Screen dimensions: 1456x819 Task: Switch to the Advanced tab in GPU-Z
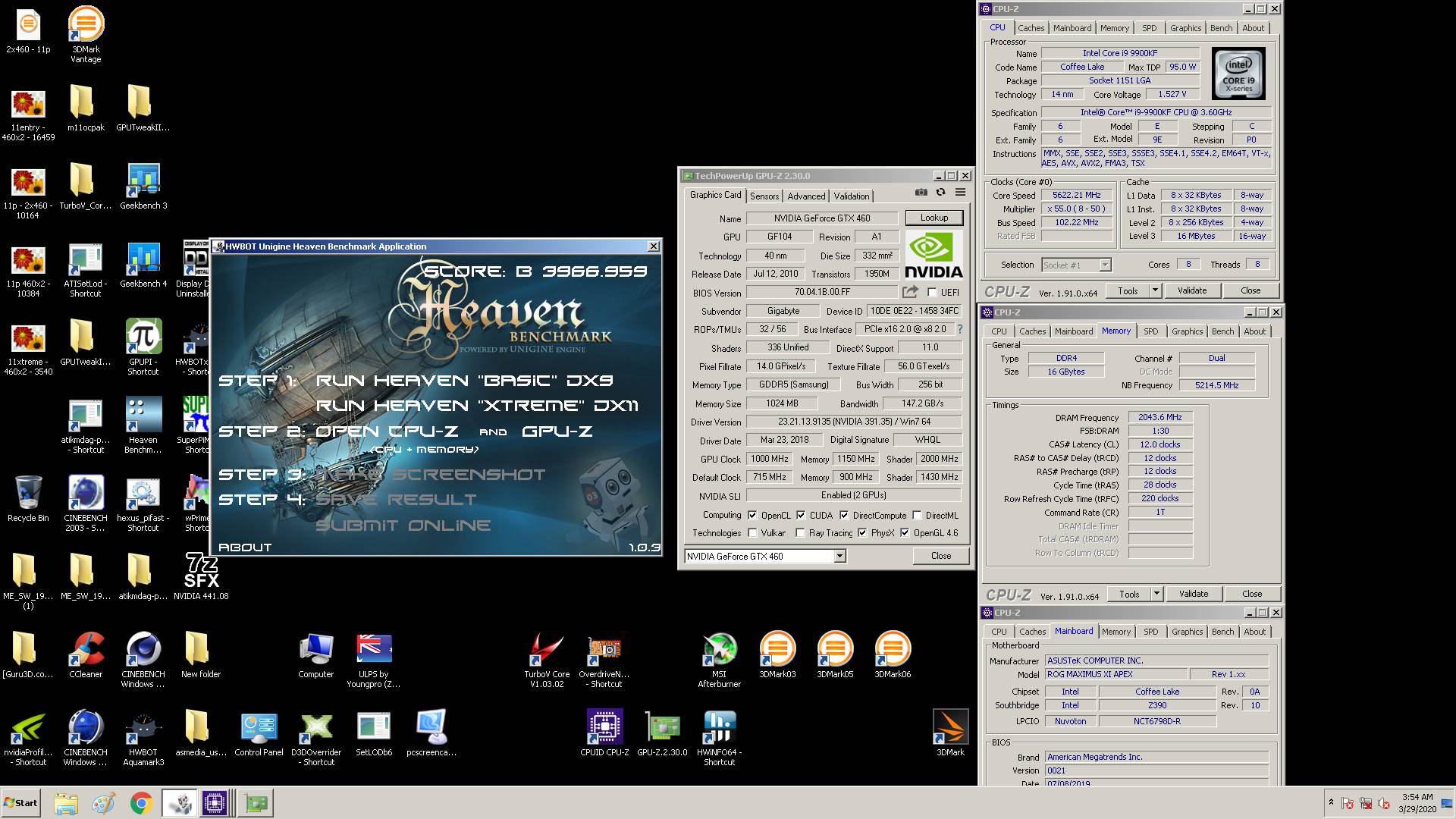coord(806,196)
